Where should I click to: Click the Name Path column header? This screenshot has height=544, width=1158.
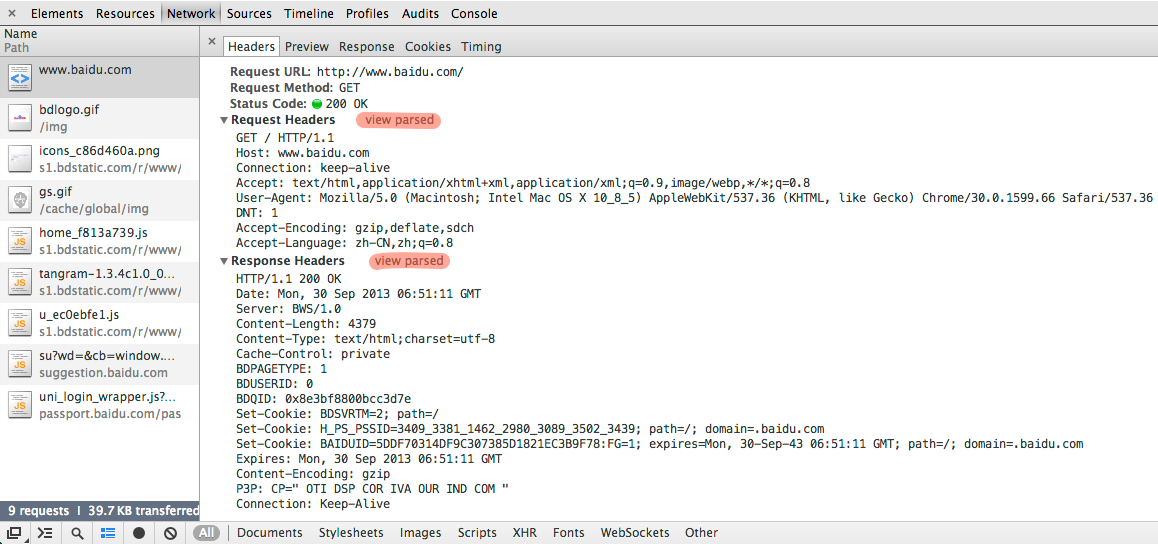100,41
